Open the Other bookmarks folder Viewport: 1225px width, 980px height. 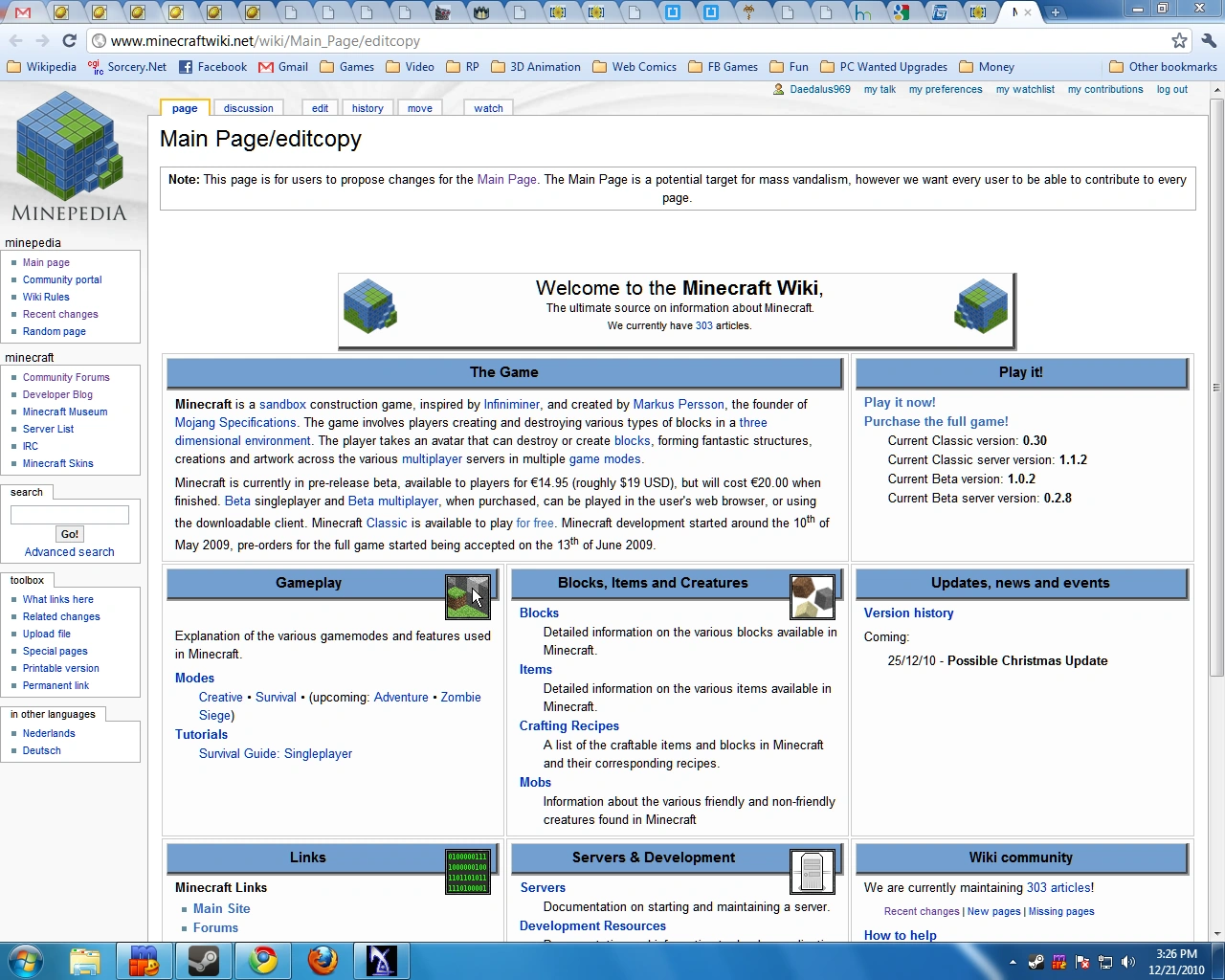point(1164,67)
